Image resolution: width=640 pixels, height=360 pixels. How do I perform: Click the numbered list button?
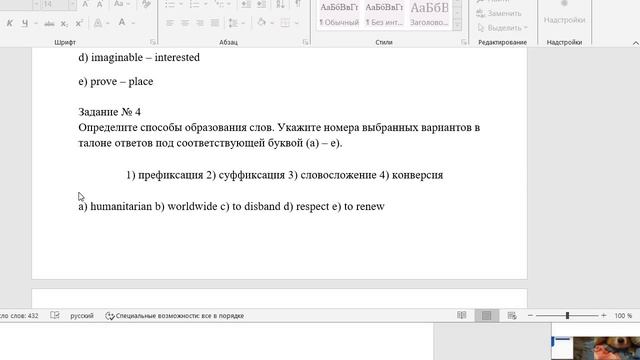(x=194, y=4)
